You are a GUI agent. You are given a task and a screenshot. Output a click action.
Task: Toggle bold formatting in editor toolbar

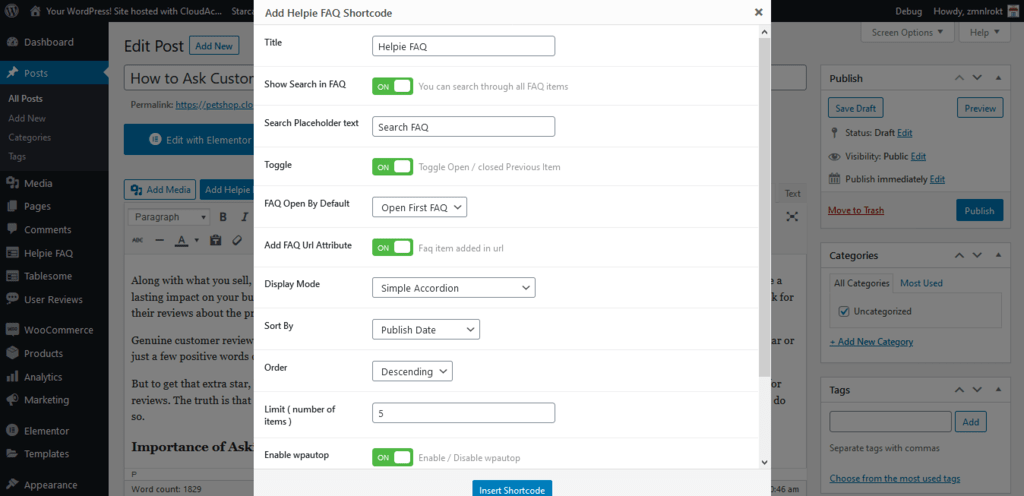pyautogui.click(x=223, y=217)
